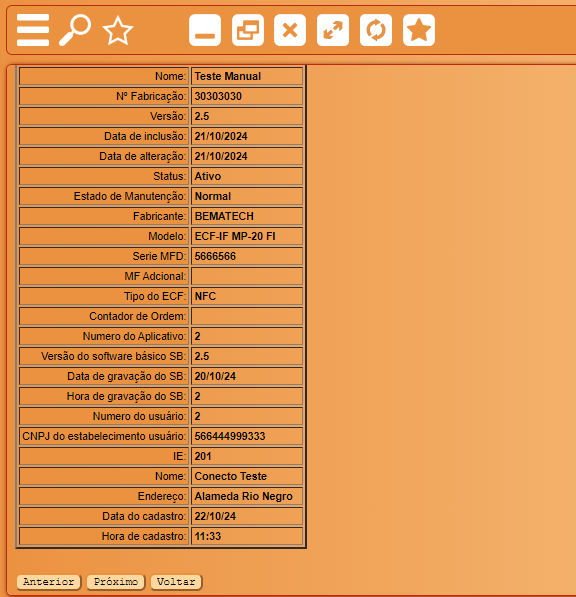Click the filled star bookmark button
This screenshot has width=576, height=597.
[419, 30]
